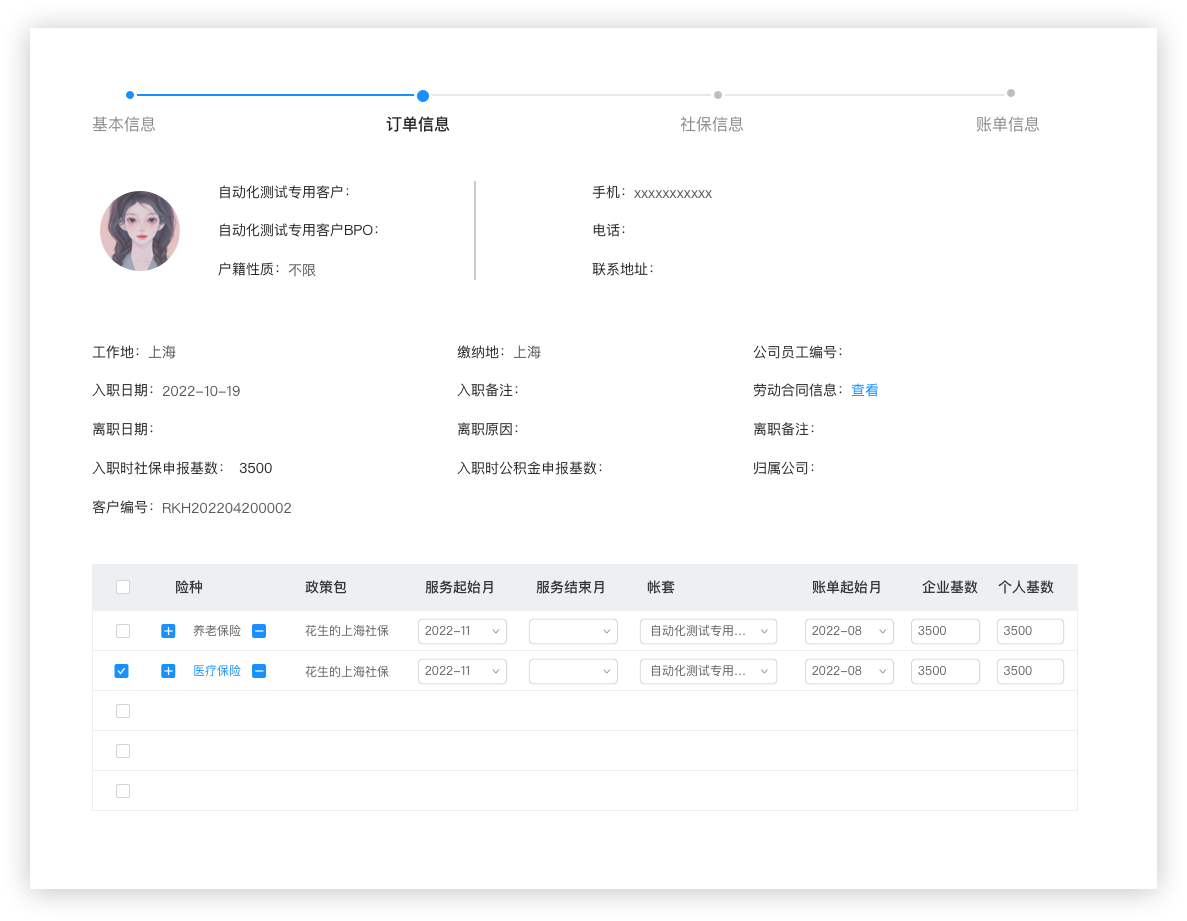Screen dimensions: 1187x921
Task: Open 服务结束月 dropdown for 医疗保险 row
Action: pyautogui.click(x=572, y=671)
